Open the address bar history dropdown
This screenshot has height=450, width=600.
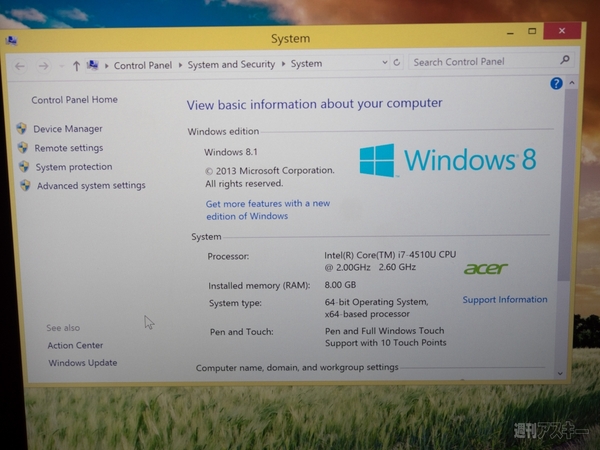(x=385, y=62)
